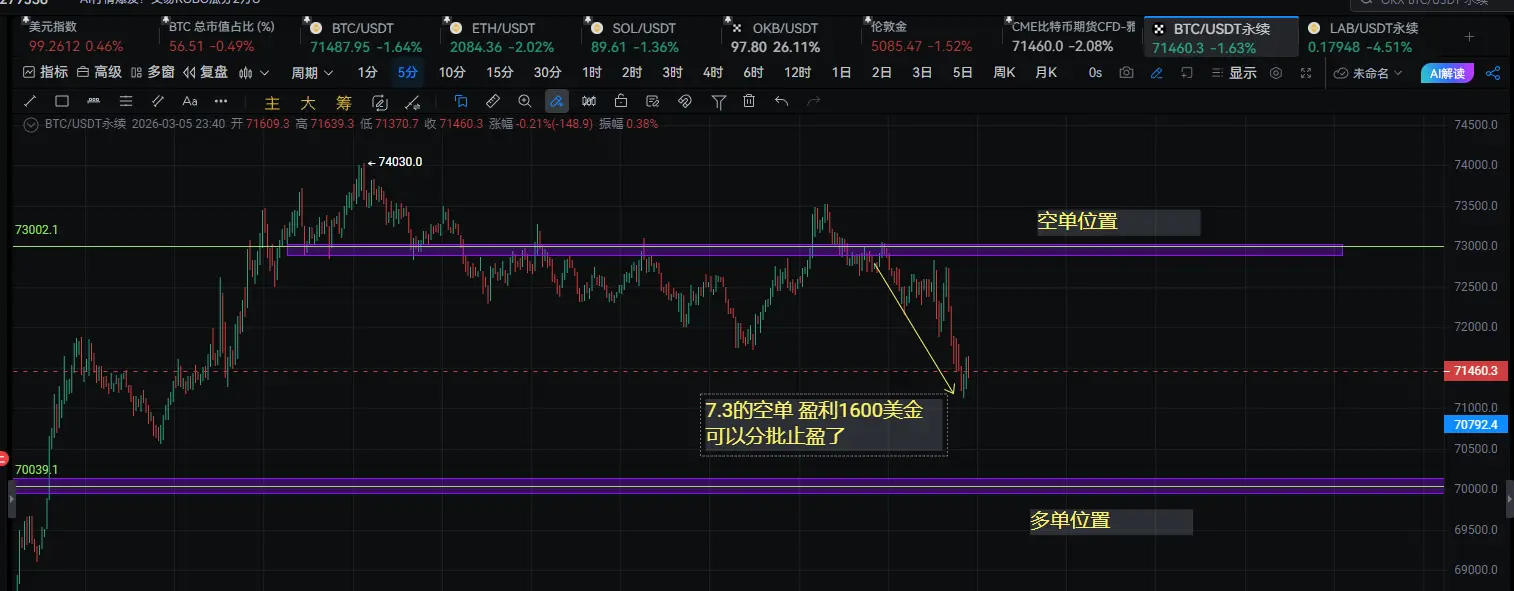Viewport: 1514px width, 591px height.
Task: Open the 美元指数 ticker tab
Action: pyautogui.click(x=76, y=37)
